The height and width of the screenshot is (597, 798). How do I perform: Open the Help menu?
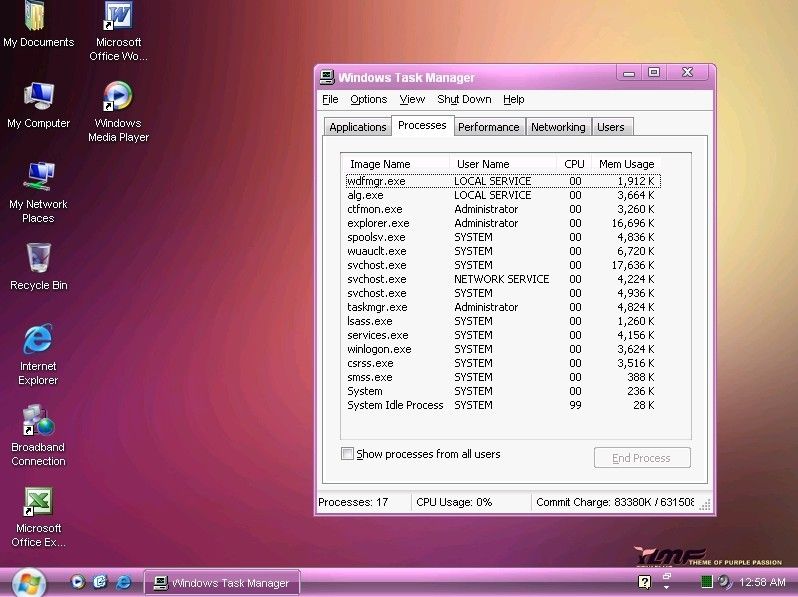[514, 99]
